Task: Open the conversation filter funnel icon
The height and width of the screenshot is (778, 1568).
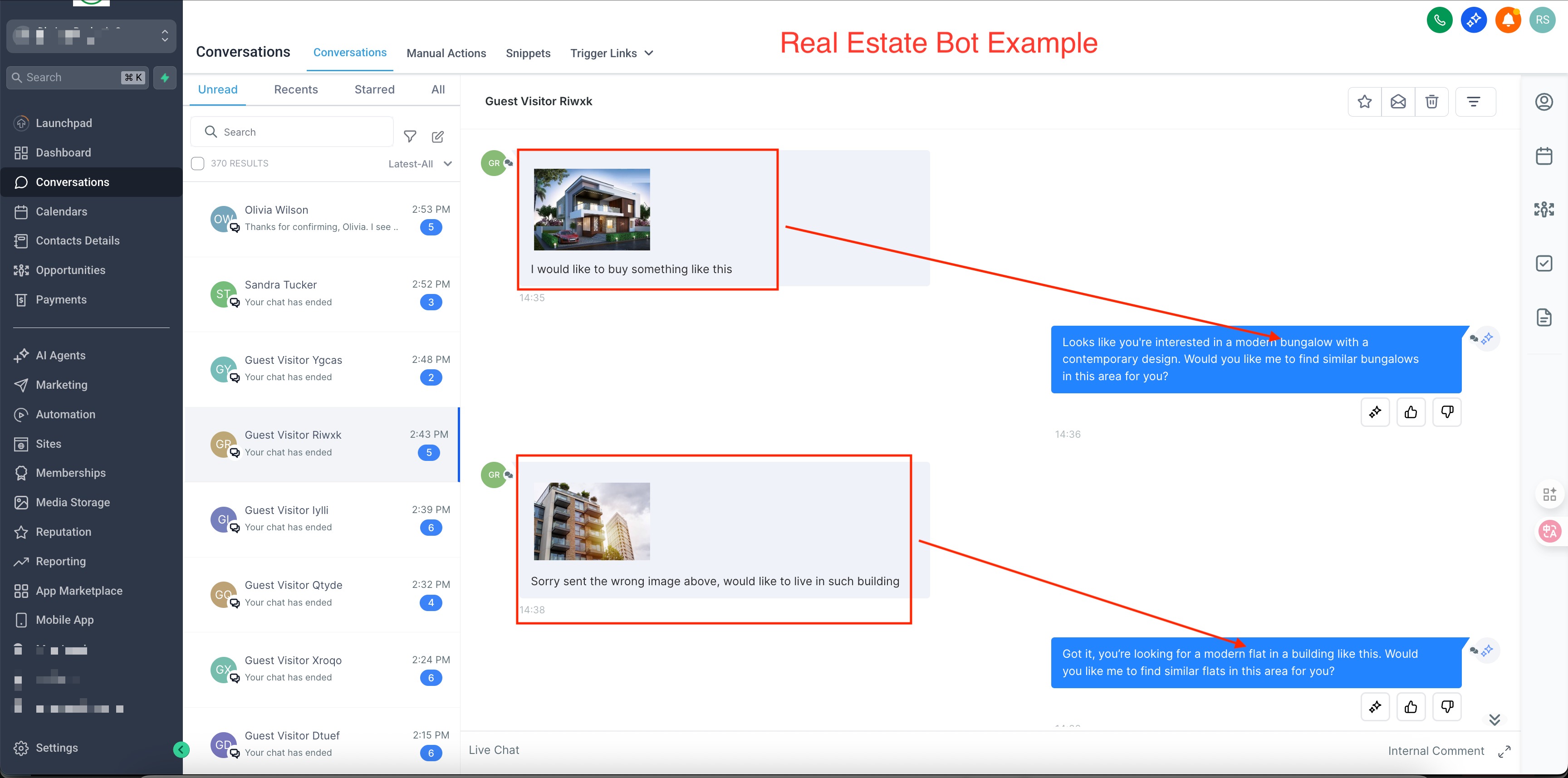Action: point(410,137)
